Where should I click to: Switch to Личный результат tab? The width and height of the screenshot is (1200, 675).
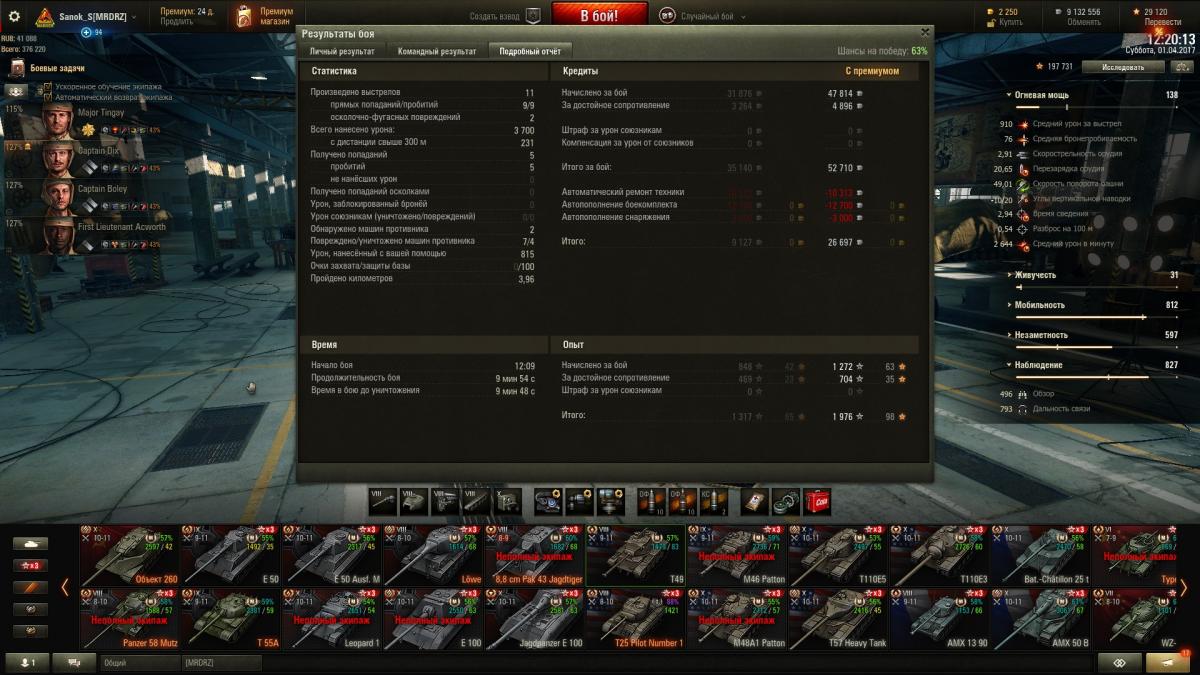[x=342, y=51]
